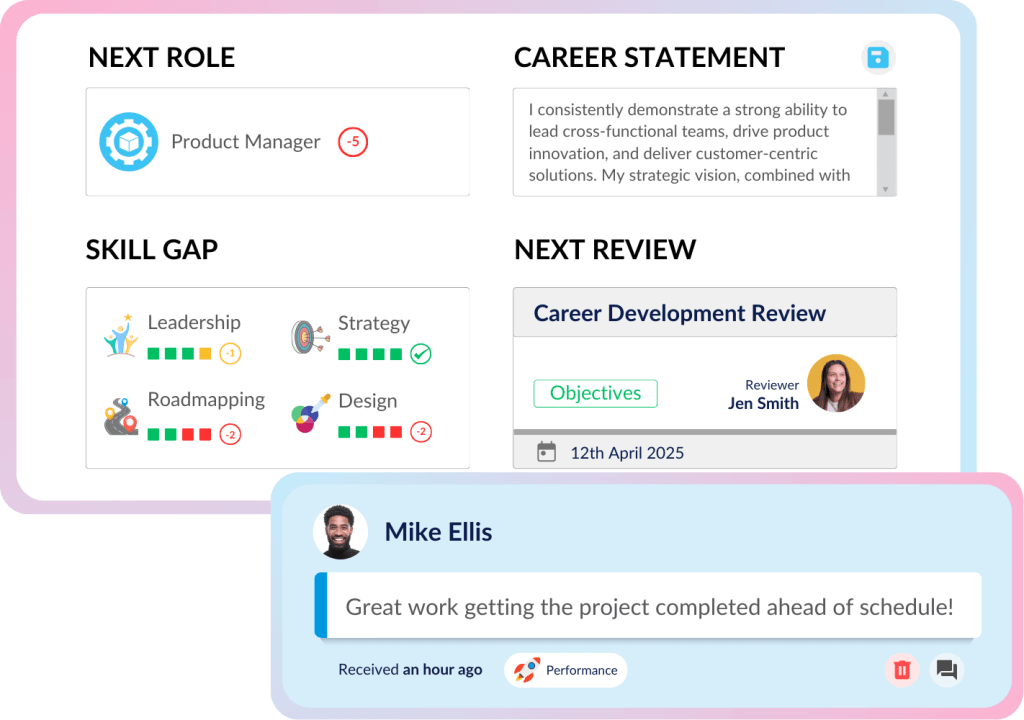The image size is (1024, 720).
Task: Open the Objectives button
Action: 595,393
